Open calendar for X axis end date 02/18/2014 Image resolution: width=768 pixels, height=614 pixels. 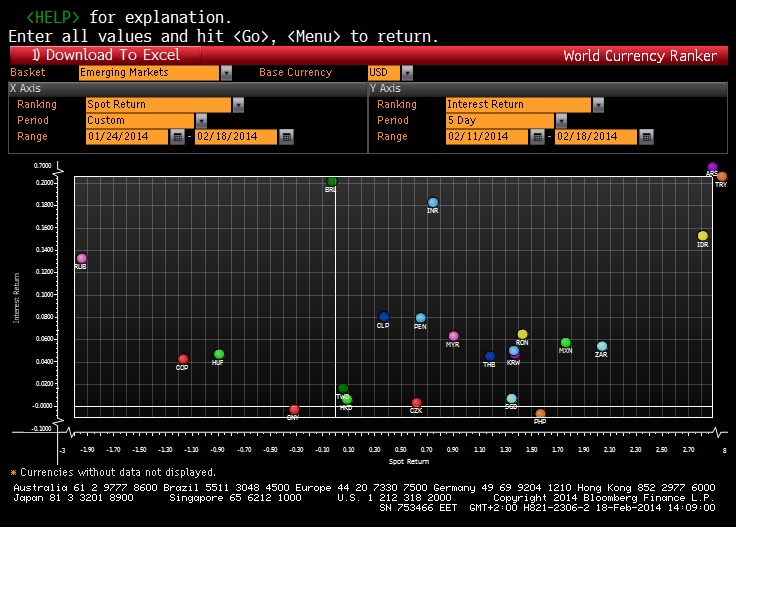[287, 137]
